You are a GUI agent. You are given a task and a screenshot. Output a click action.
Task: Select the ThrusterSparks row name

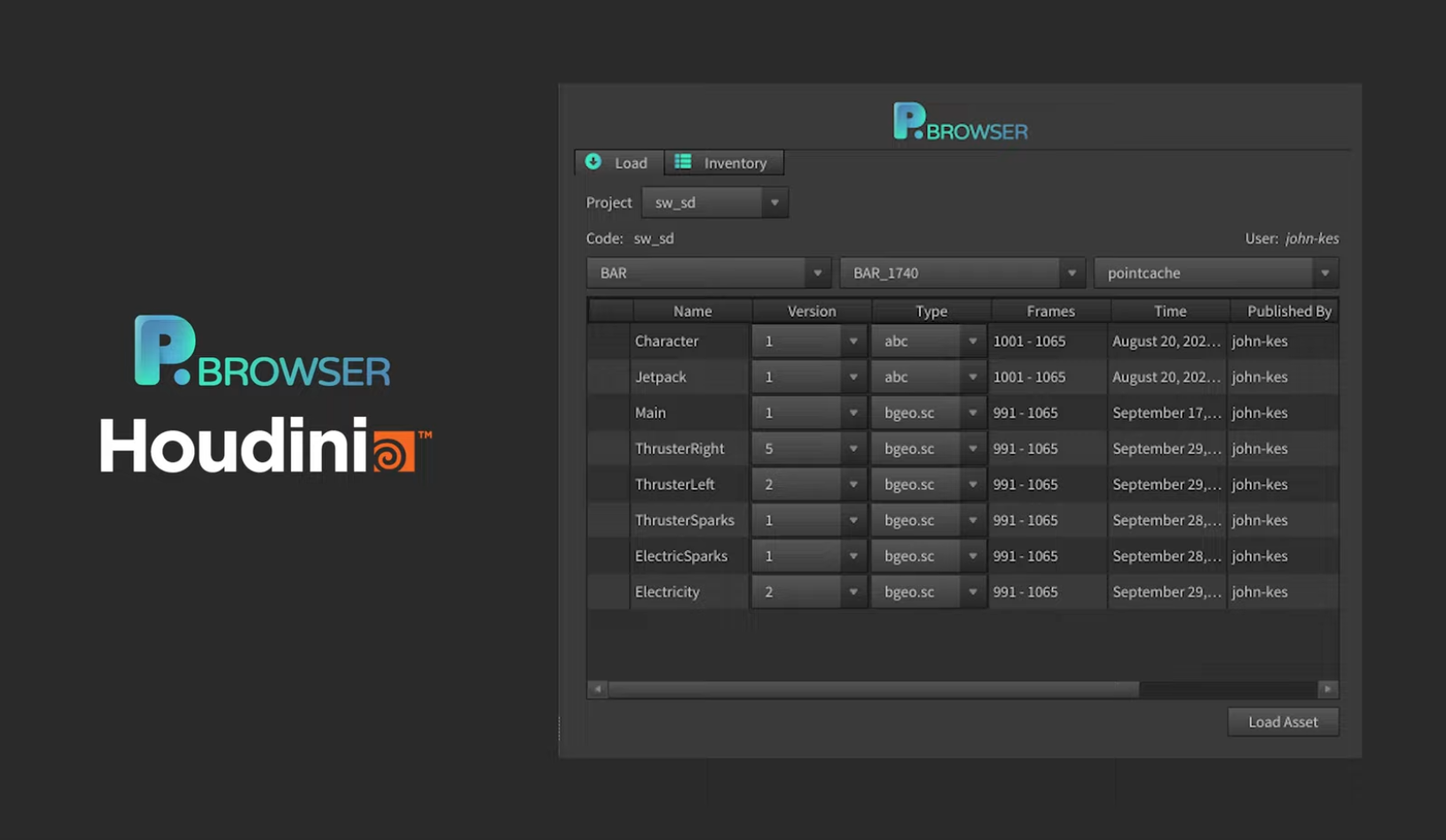(x=685, y=520)
